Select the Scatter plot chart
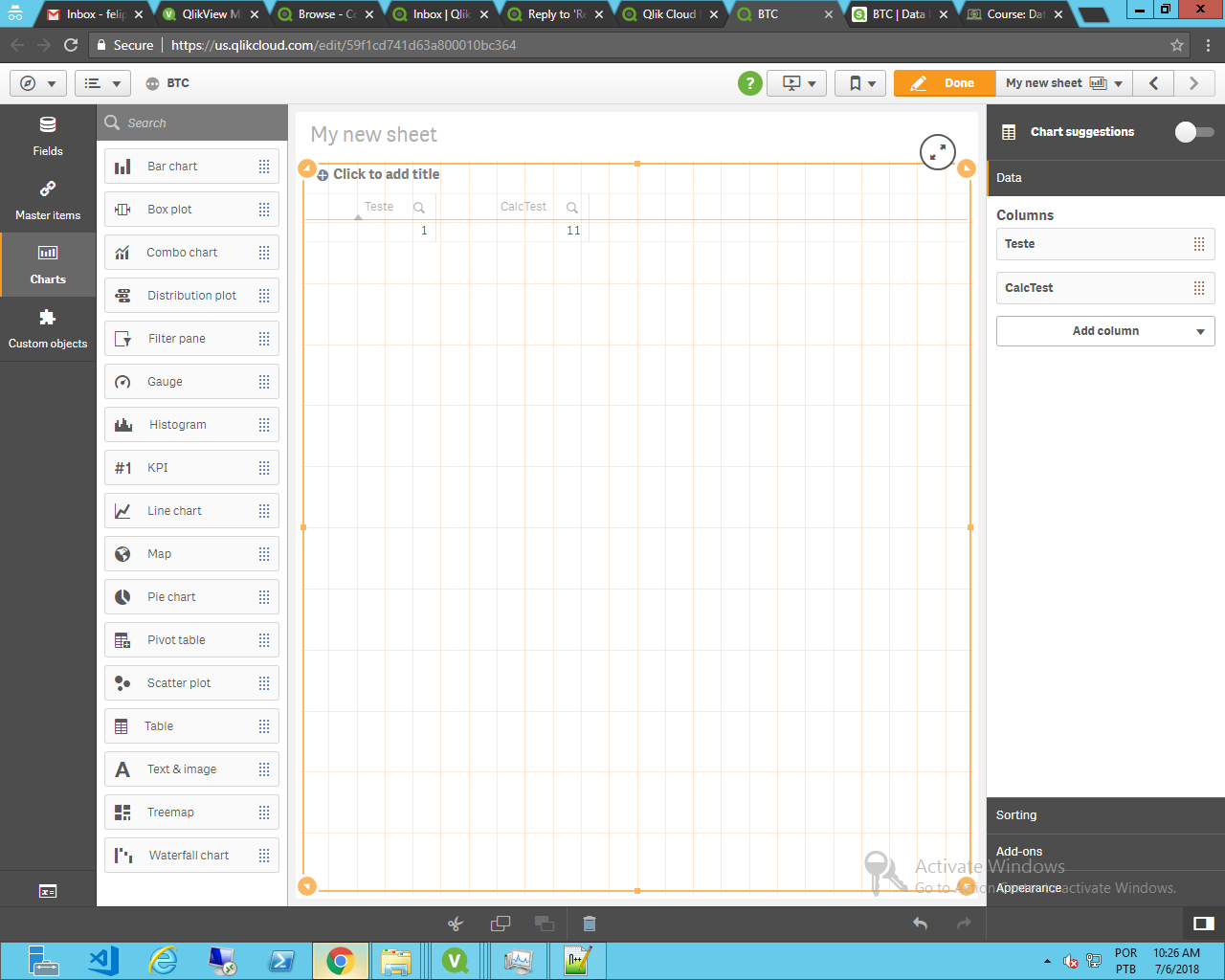Screen dimensions: 1225x980 pos(191,683)
